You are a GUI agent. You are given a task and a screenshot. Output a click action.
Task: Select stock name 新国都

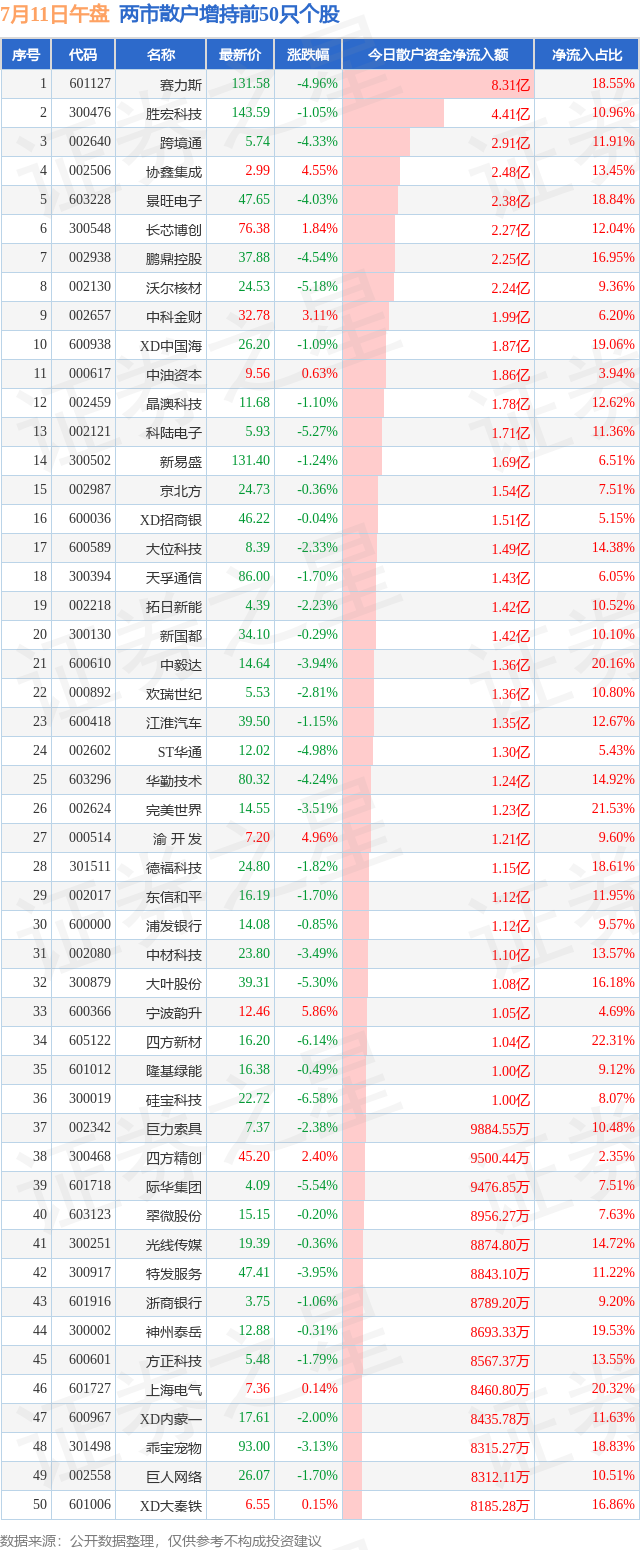(x=181, y=636)
